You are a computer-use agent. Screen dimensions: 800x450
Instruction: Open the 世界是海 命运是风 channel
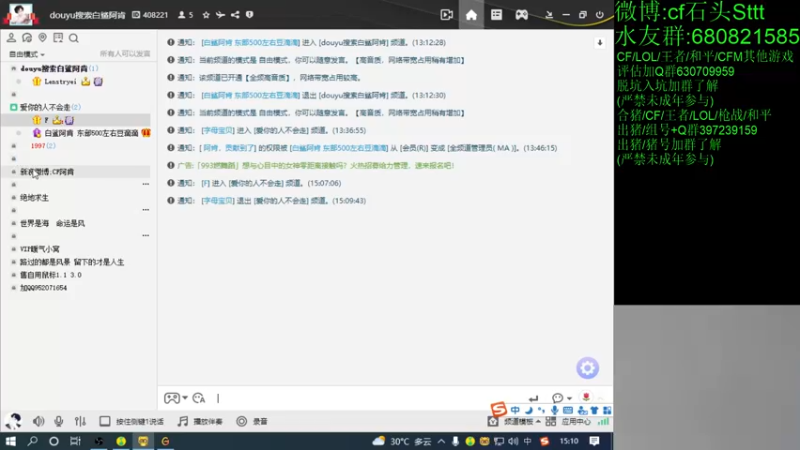(x=53, y=223)
